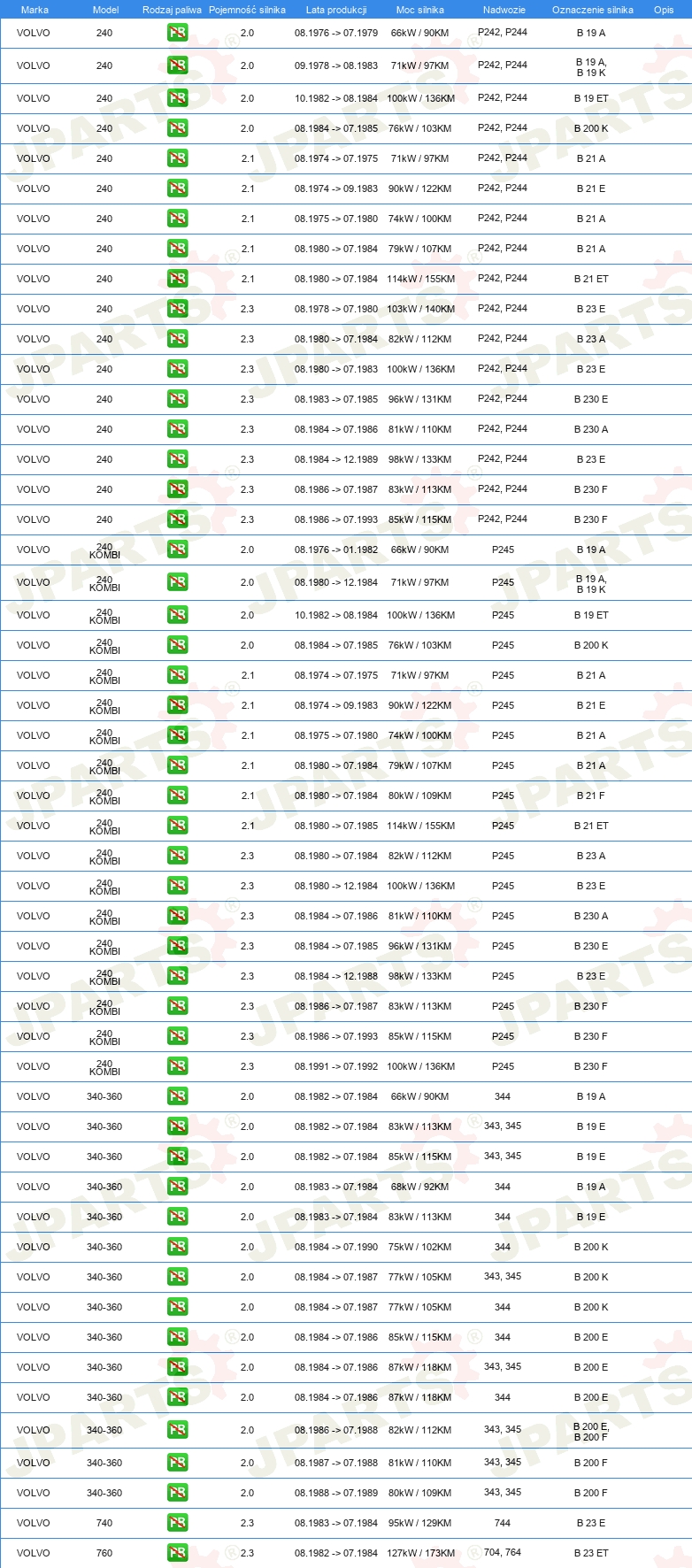Click B 200 E, B 200 F engine cell
The height and width of the screenshot is (1568, 692).
point(591,1432)
